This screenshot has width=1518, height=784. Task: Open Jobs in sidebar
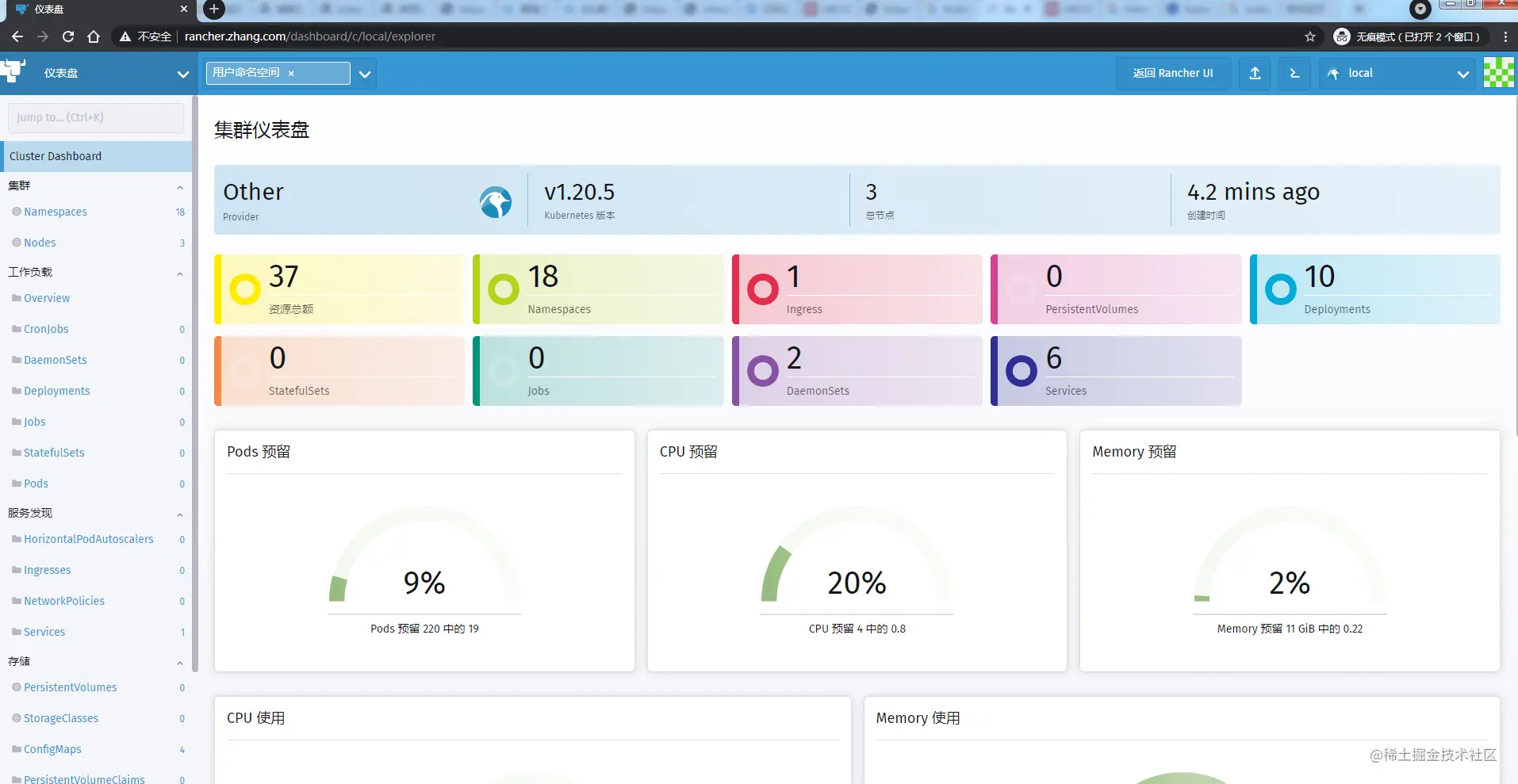(x=34, y=422)
